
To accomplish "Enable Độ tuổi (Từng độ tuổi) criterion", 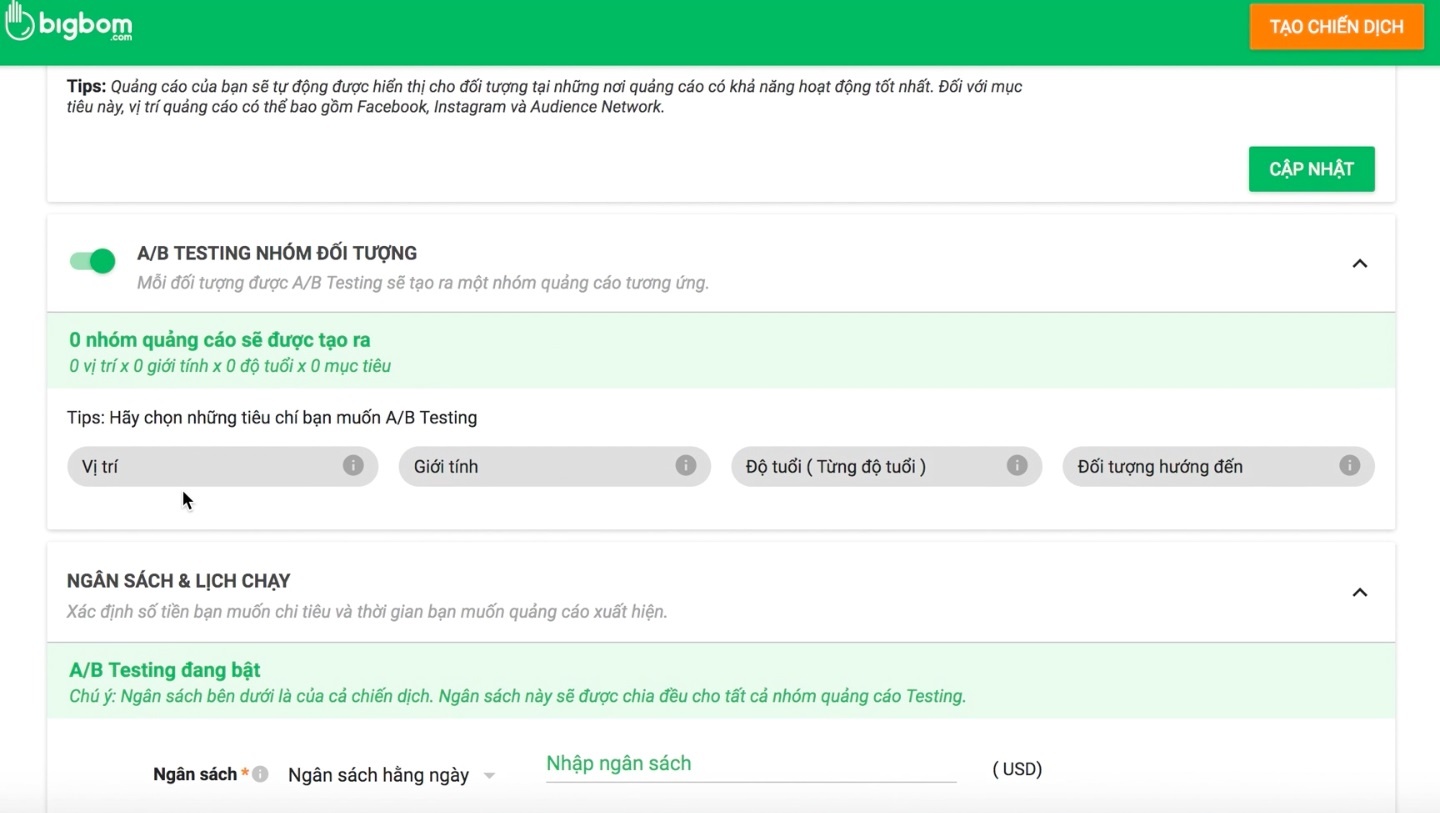I will click(860, 467).
